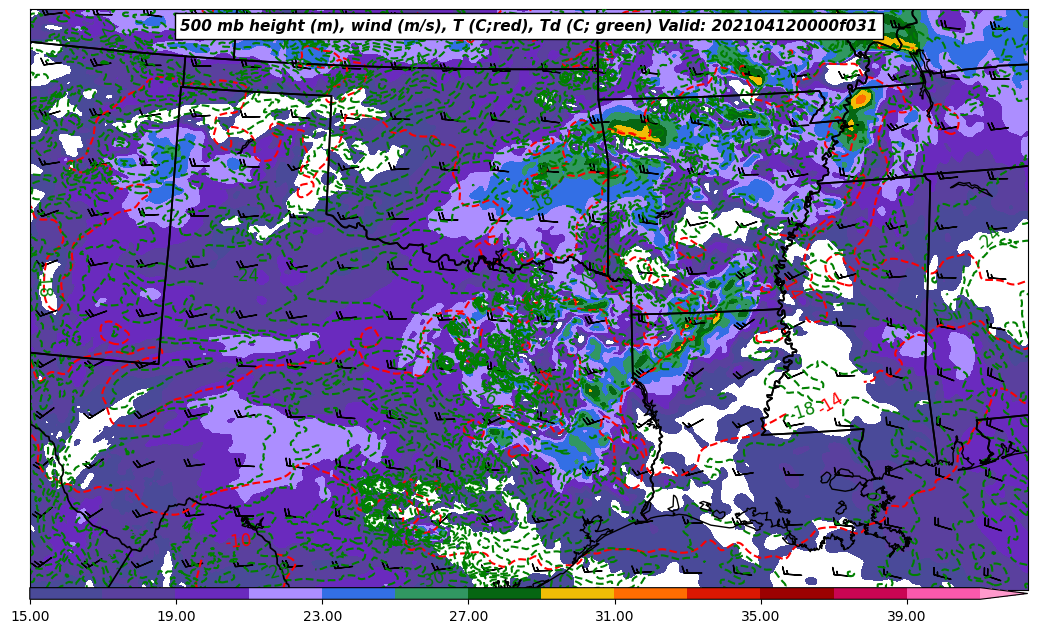Select the dark maroon segment right of 35.00

coord(797,593)
